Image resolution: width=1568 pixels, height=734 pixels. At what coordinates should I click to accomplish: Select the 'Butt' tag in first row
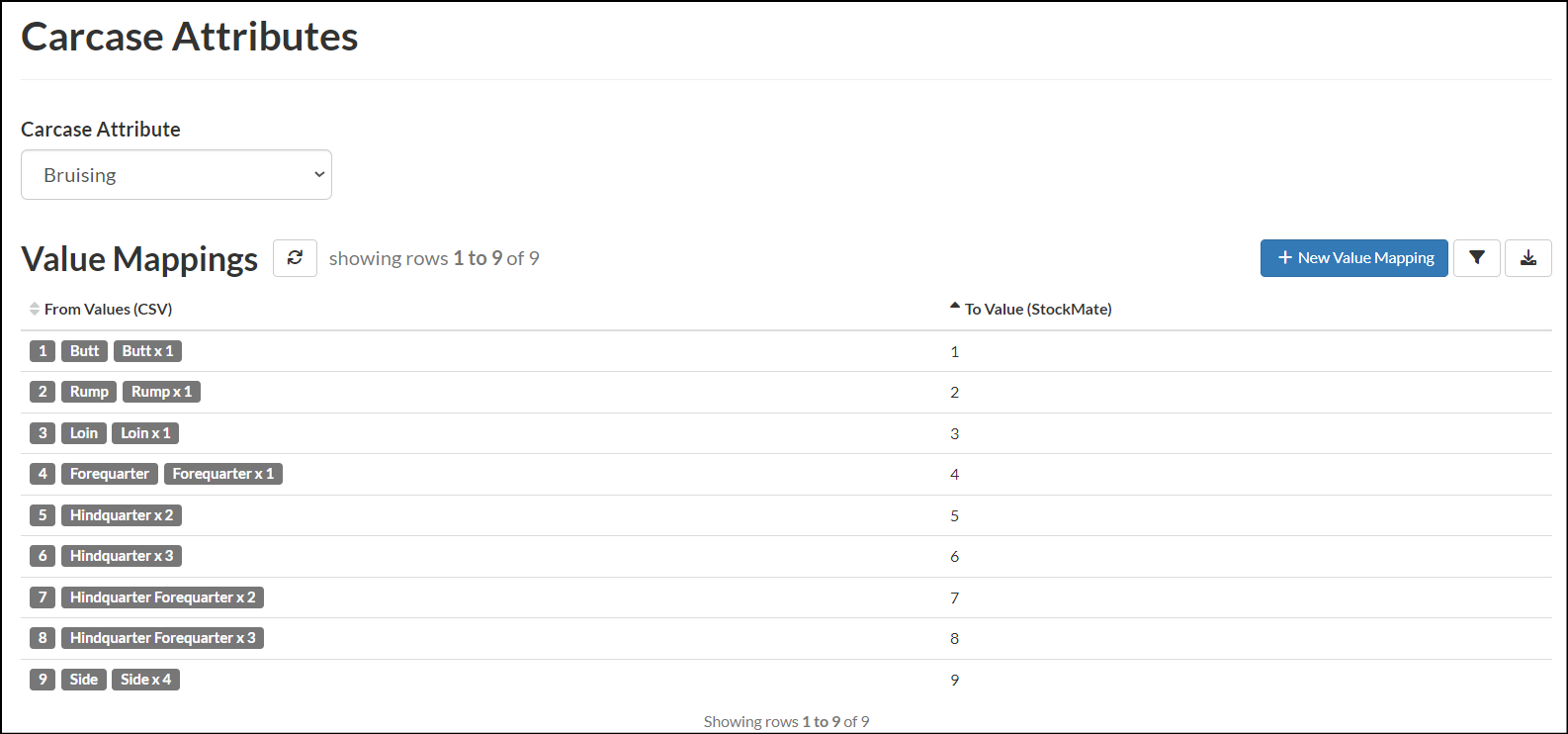pos(84,351)
